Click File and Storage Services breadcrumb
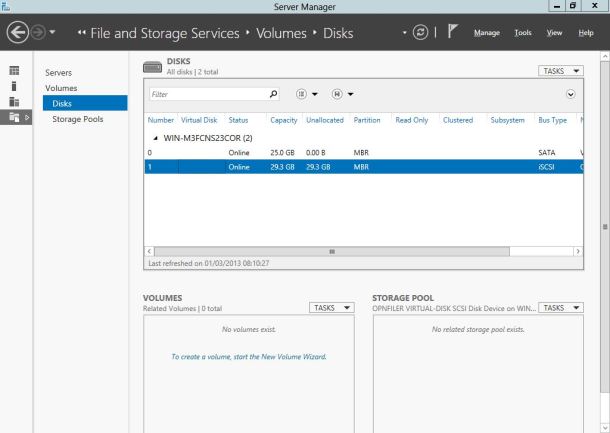This screenshot has height=433, width=610. (165, 33)
